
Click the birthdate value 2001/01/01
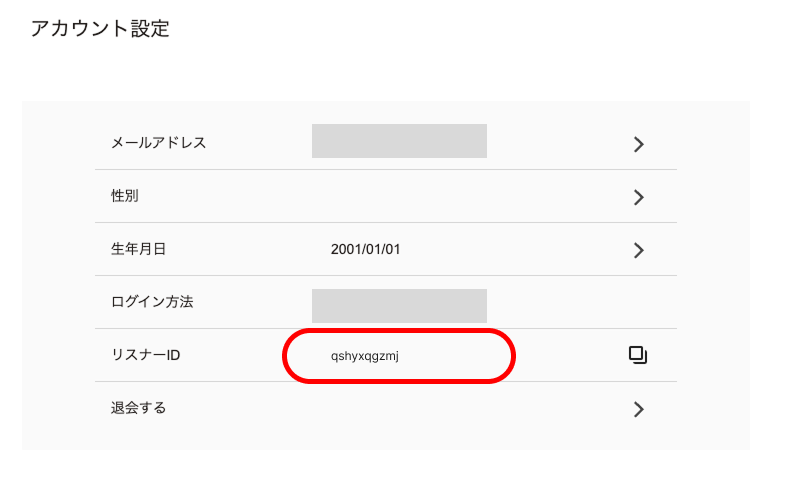[365, 249]
